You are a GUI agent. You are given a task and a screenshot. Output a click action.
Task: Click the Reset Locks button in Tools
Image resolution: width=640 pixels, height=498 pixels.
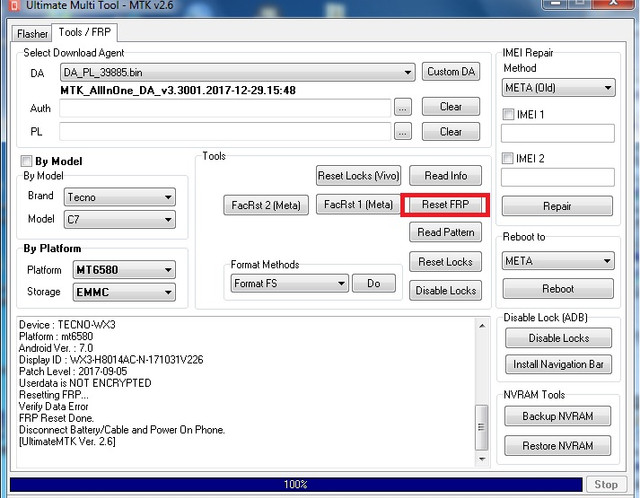(445, 262)
